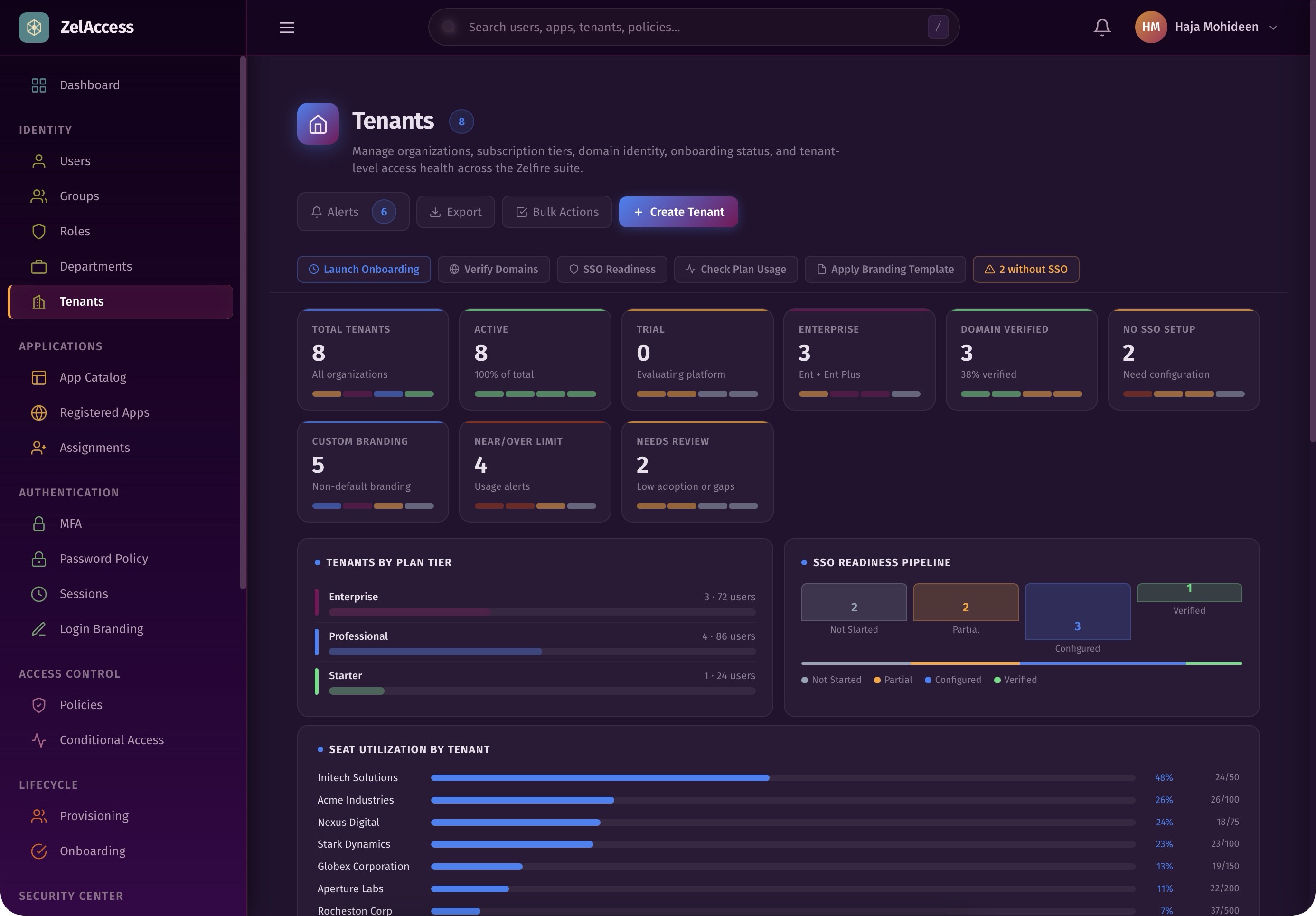This screenshot has width=1316, height=916.
Task: Select Policies under Access Control
Action: click(x=81, y=705)
